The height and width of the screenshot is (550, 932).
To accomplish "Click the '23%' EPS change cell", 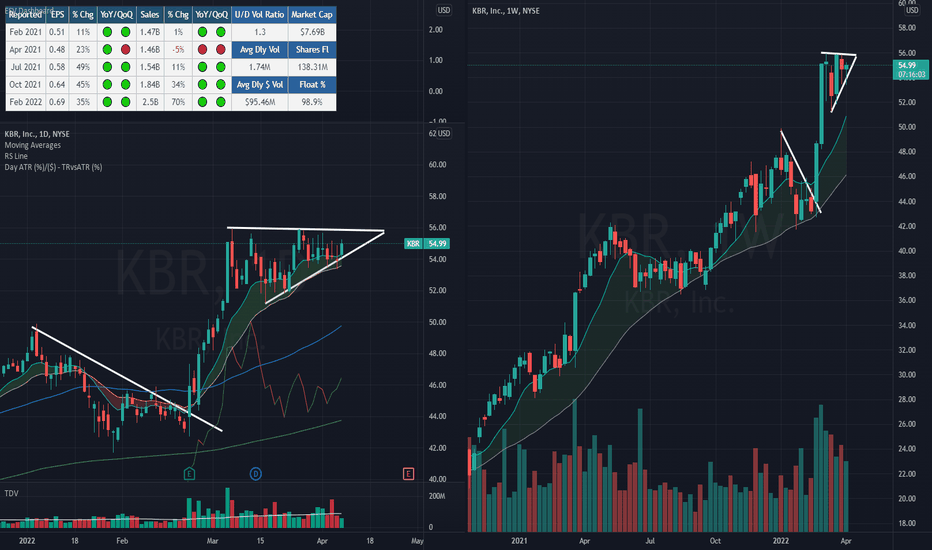I will pos(83,50).
